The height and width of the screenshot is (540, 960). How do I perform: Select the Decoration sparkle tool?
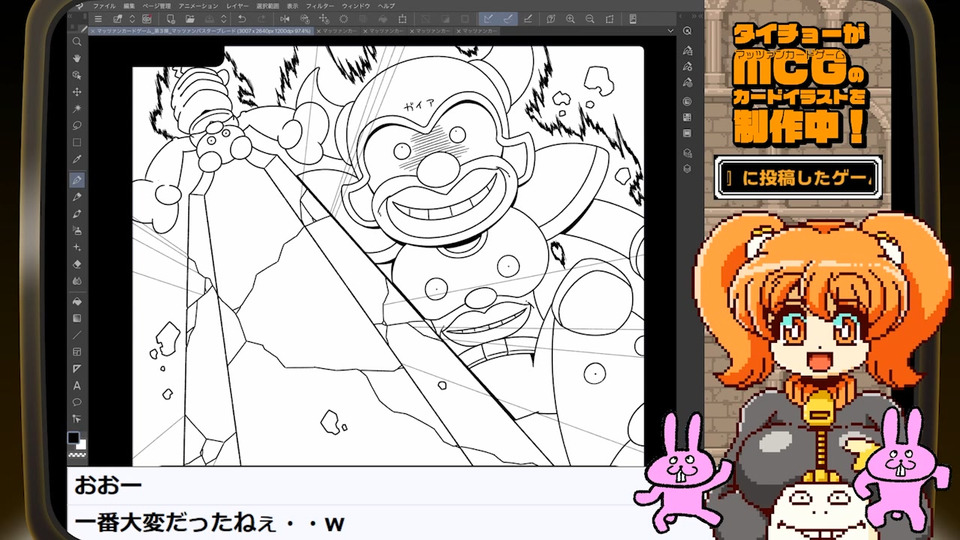pos(77,247)
